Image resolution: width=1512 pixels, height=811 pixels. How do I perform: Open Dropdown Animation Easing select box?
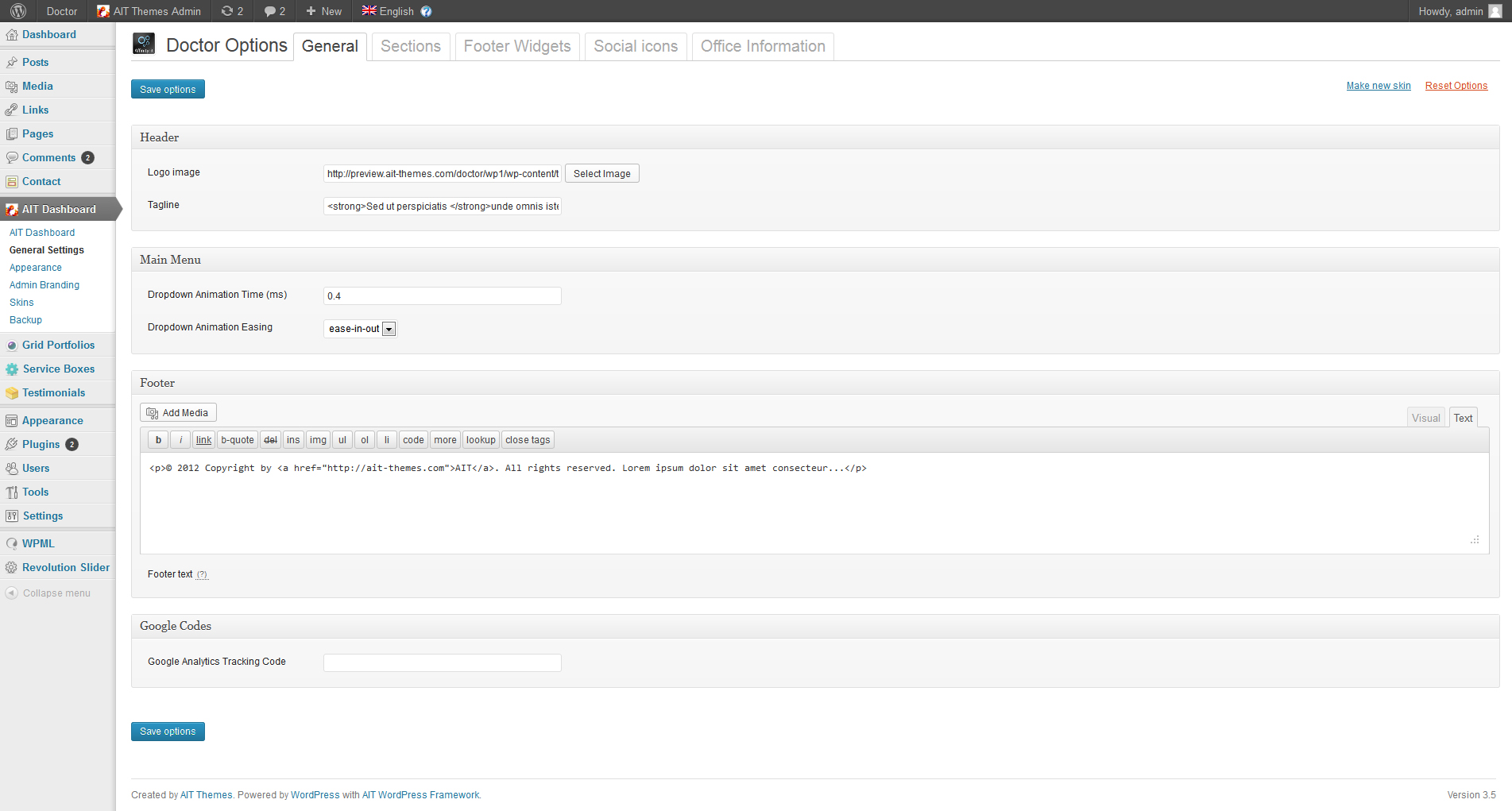tap(360, 329)
